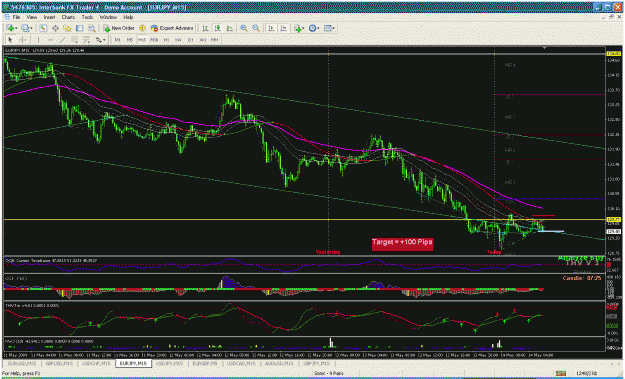
Task: Switch to the USDCHF,M15 chart tab
Action: click(96, 363)
